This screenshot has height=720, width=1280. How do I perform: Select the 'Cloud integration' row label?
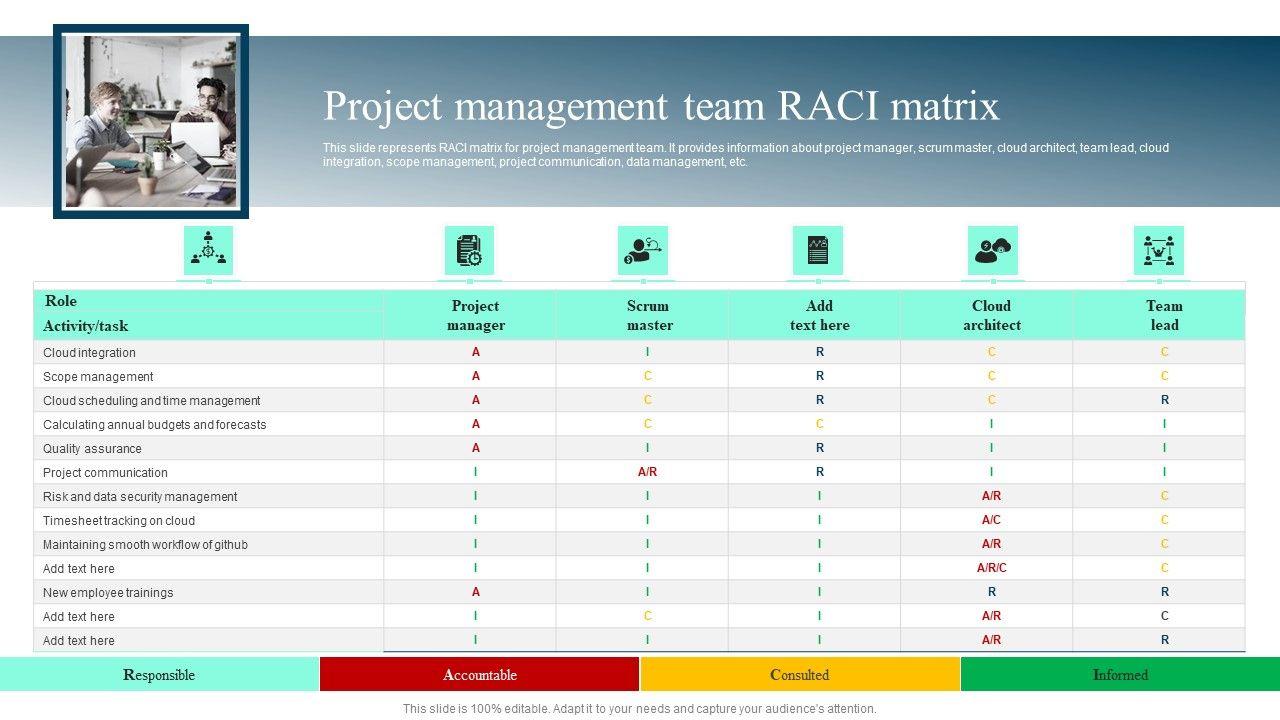click(90, 353)
